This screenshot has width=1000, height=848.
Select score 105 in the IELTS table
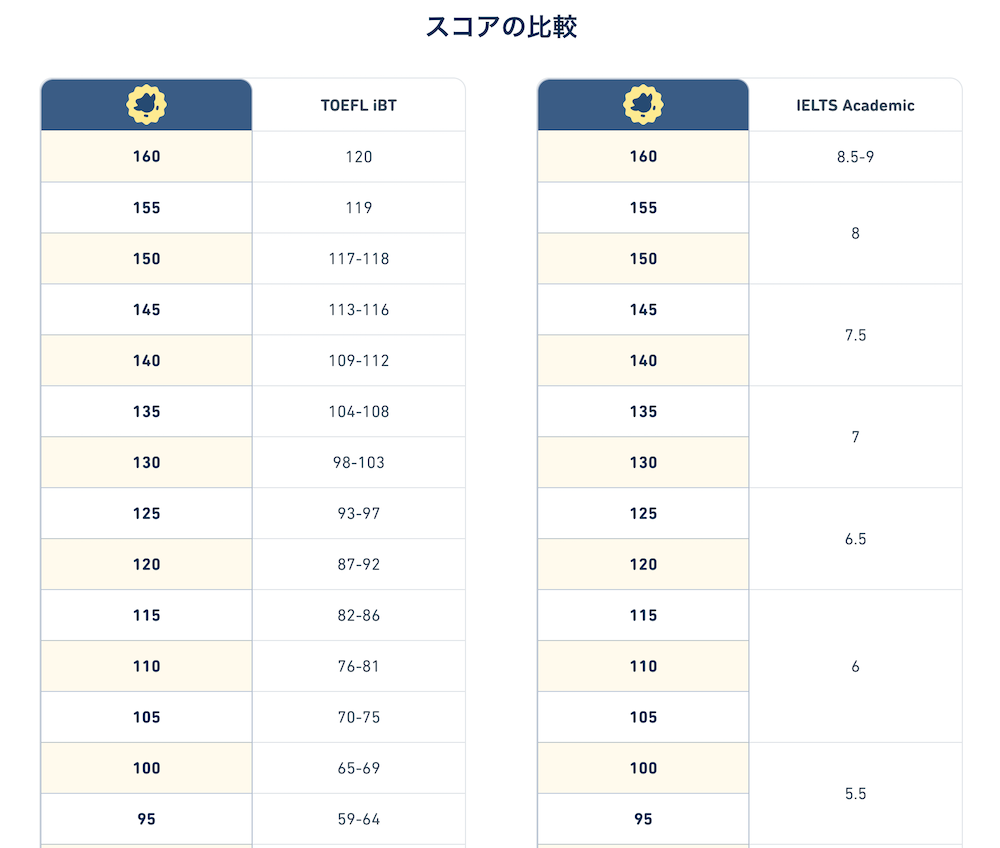(x=643, y=717)
